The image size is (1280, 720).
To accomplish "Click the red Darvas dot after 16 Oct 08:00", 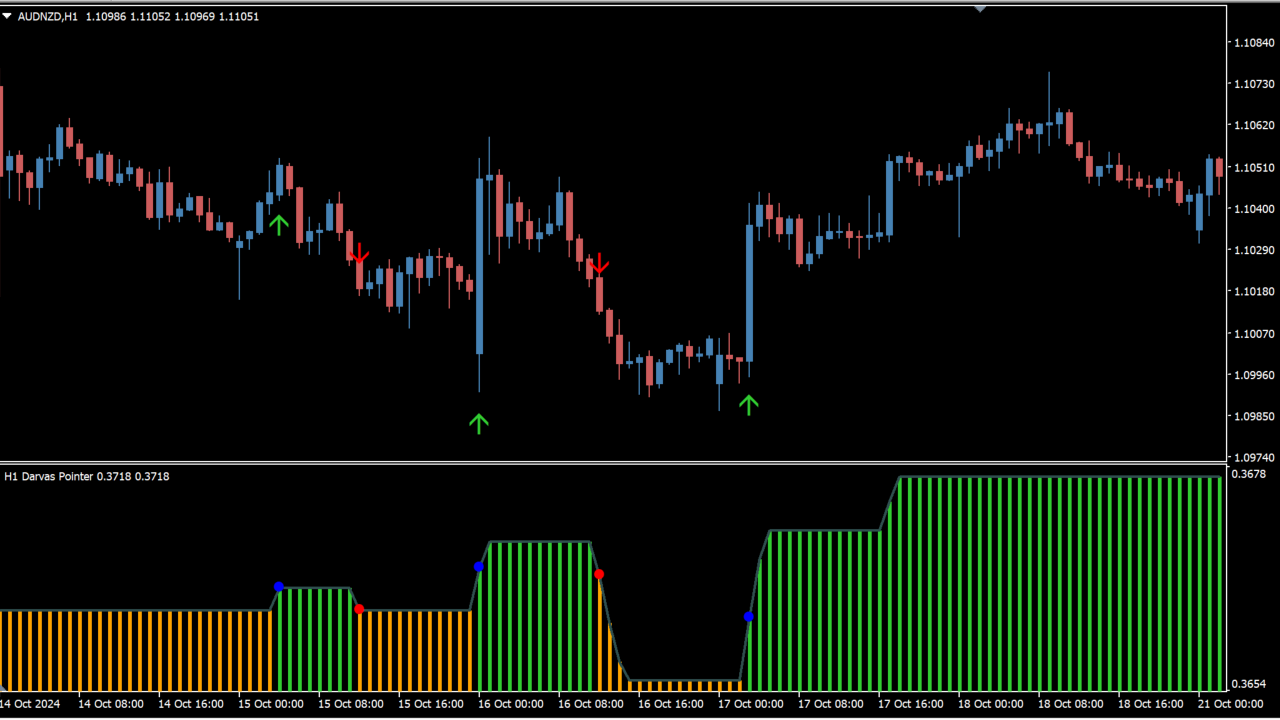I will coord(599,574).
